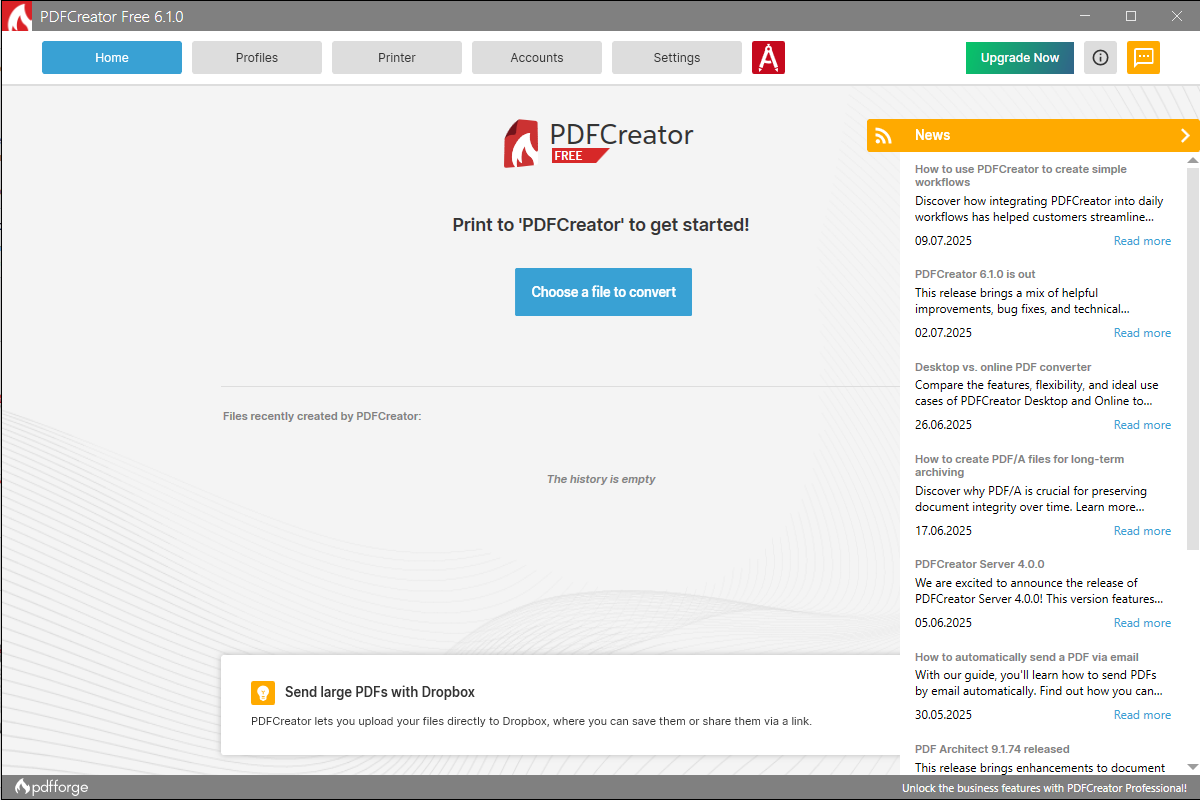This screenshot has height=800, width=1200.
Task: Click the RSS feed icon in News header
Action: (x=883, y=136)
